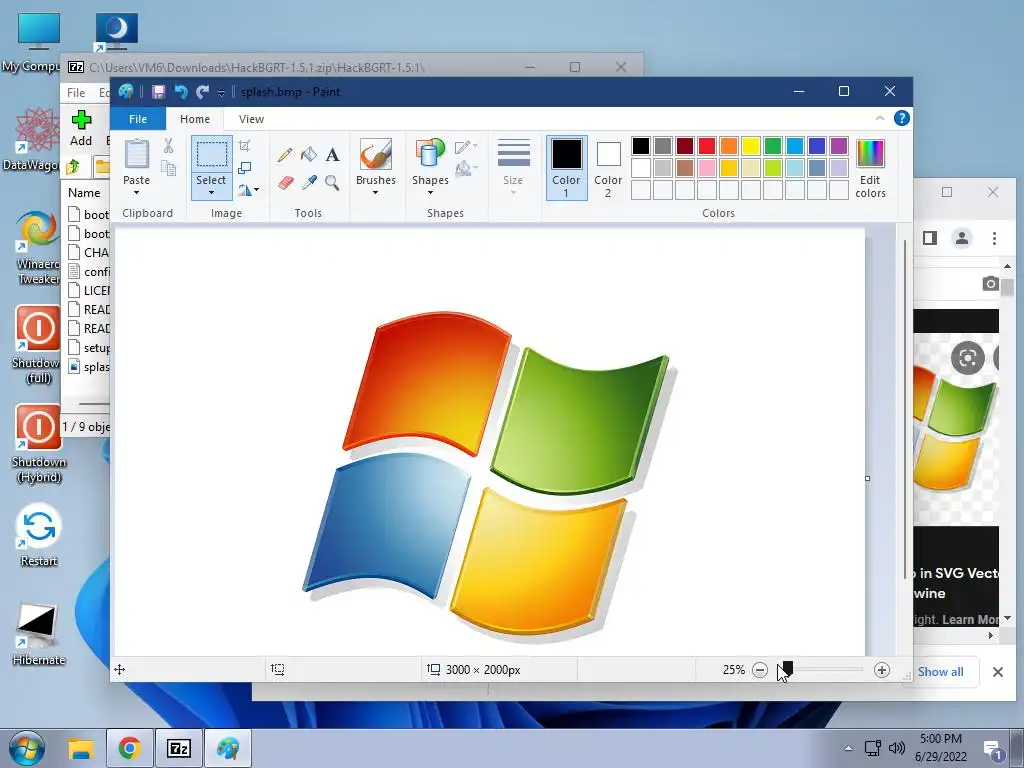Click the canvas right-edge resize handle
The height and width of the screenshot is (768, 1024).
[x=867, y=479]
